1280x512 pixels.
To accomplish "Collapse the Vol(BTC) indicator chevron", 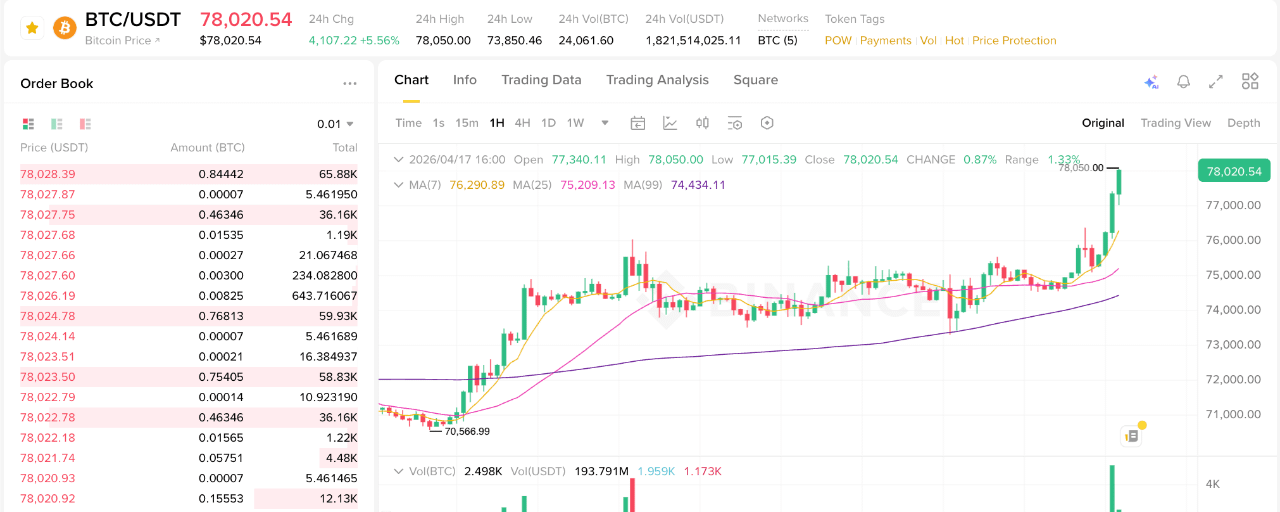I will [399, 471].
